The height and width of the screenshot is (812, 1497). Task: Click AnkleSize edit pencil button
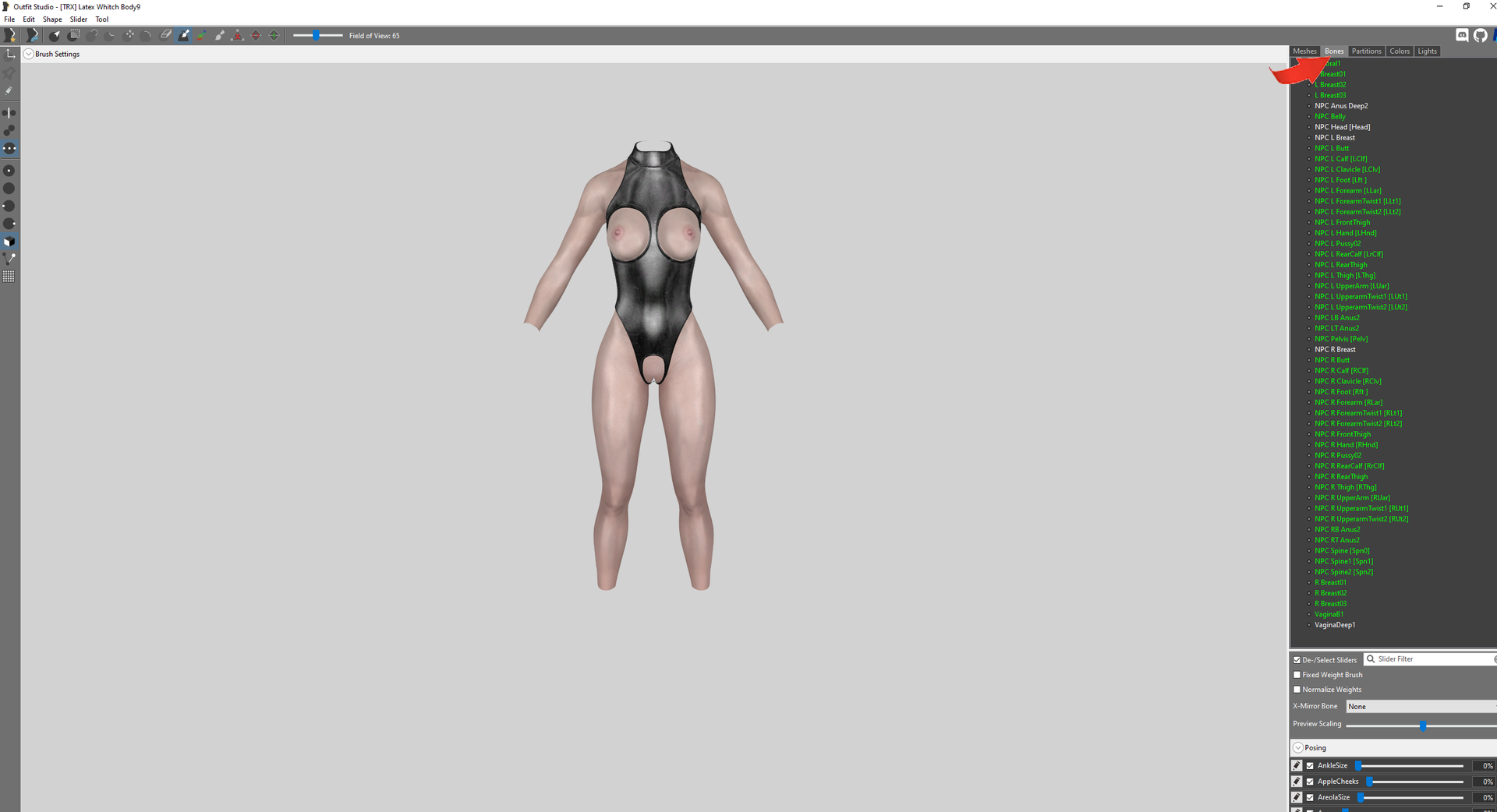click(1297, 765)
